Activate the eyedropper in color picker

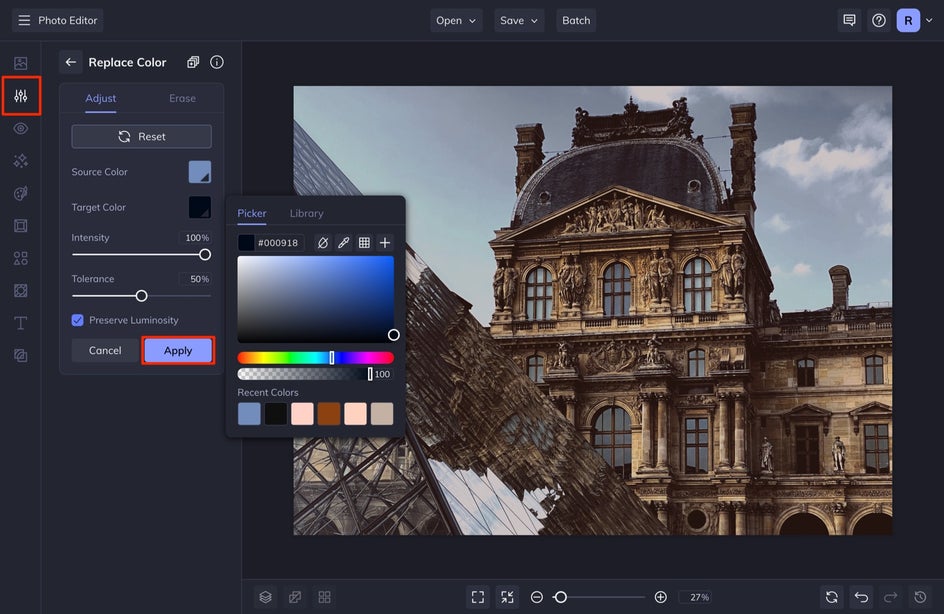[343, 243]
